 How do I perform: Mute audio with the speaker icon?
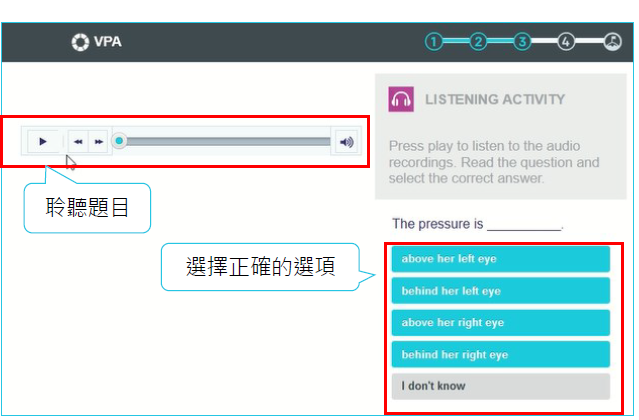coord(347,142)
